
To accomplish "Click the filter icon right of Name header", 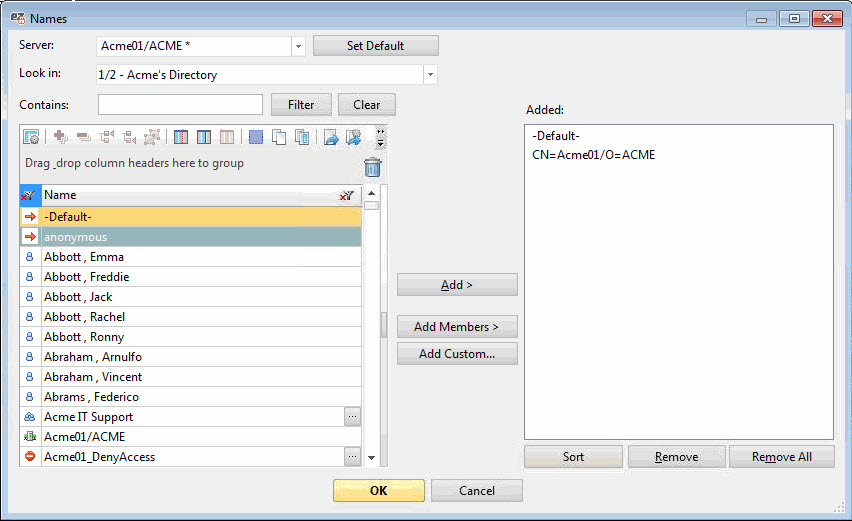I will [x=347, y=196].
